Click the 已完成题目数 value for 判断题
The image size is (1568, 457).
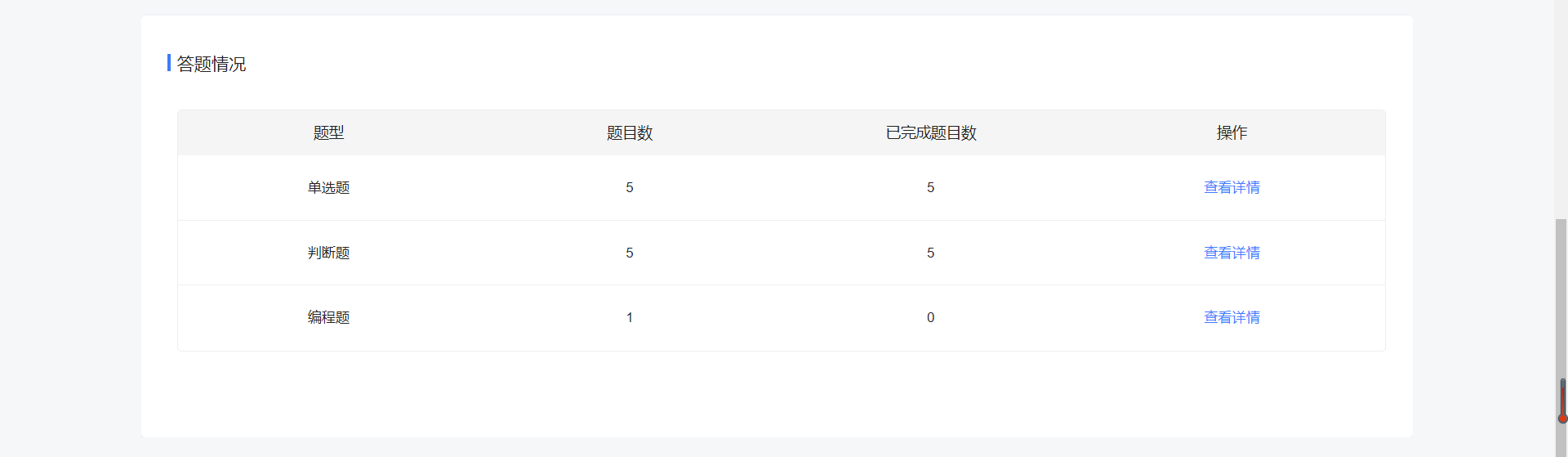click(930, 253)
